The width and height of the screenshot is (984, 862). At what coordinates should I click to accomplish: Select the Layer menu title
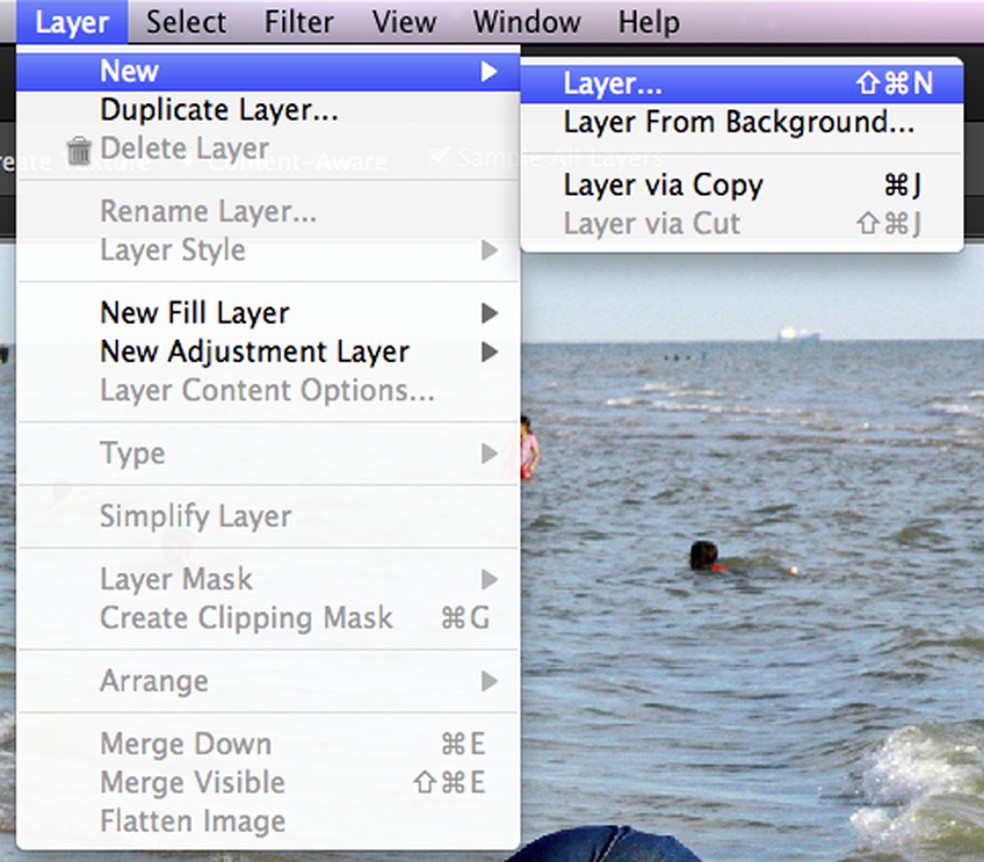pos(70,21)
